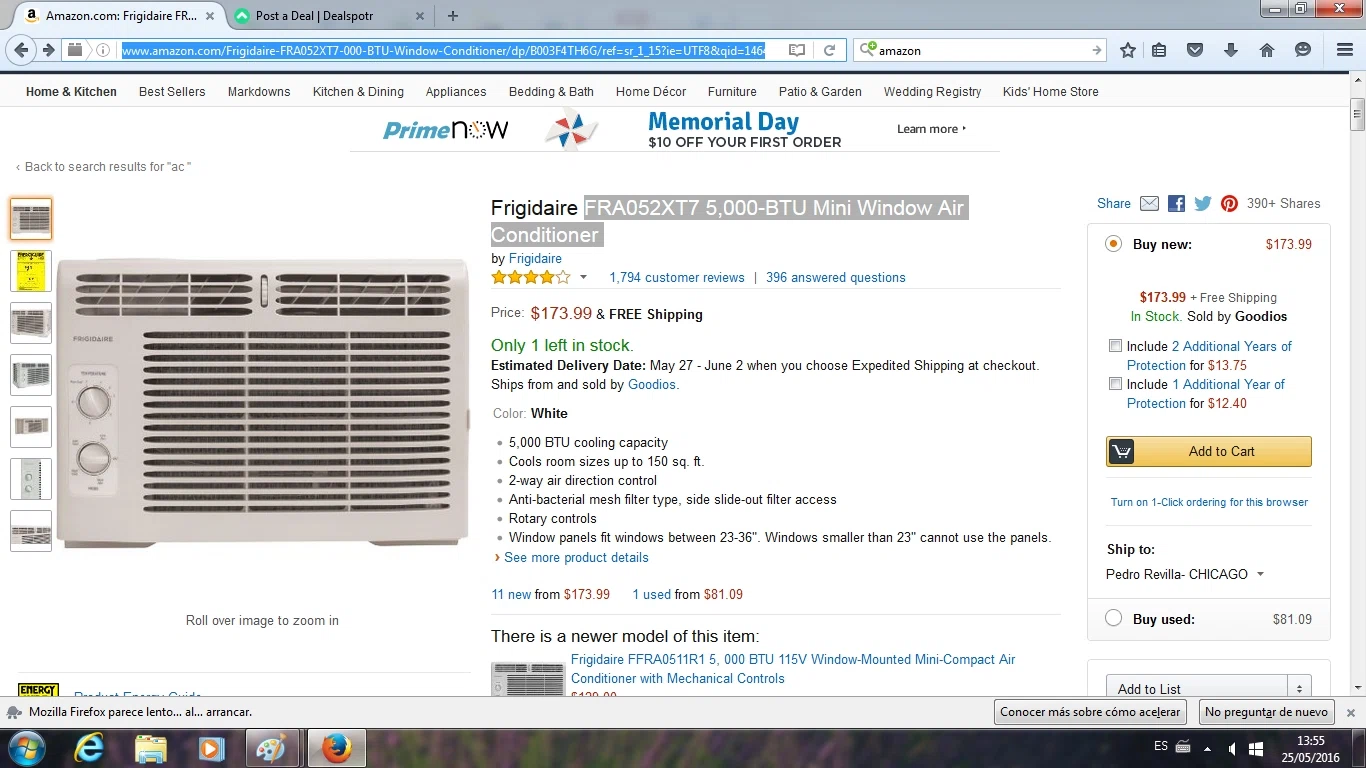The height and width of the screenshot is (768, 1366).
Task: Share product on Pinterest icon
Action: click(x=1229, y=203)
